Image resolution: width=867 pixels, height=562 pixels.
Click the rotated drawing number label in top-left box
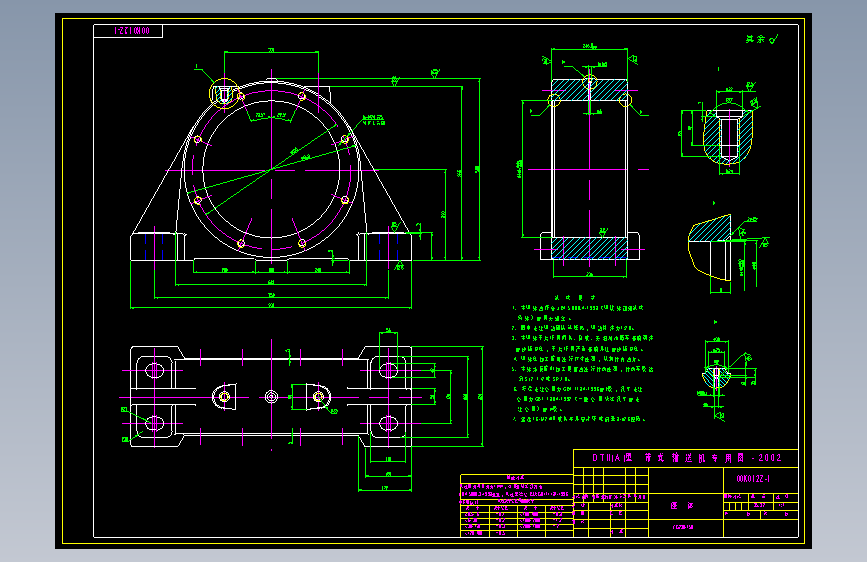coord(131,31)
